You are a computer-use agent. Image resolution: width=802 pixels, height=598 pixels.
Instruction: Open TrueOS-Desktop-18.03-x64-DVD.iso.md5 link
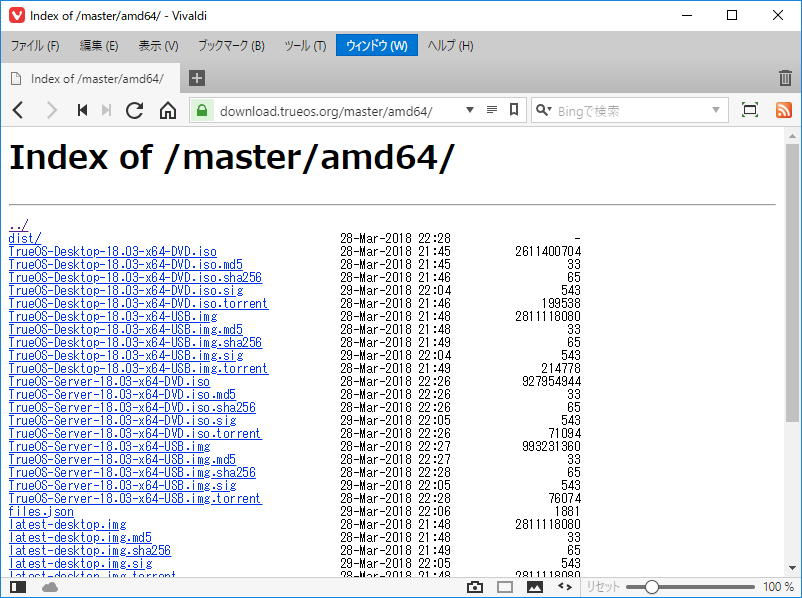125,264
